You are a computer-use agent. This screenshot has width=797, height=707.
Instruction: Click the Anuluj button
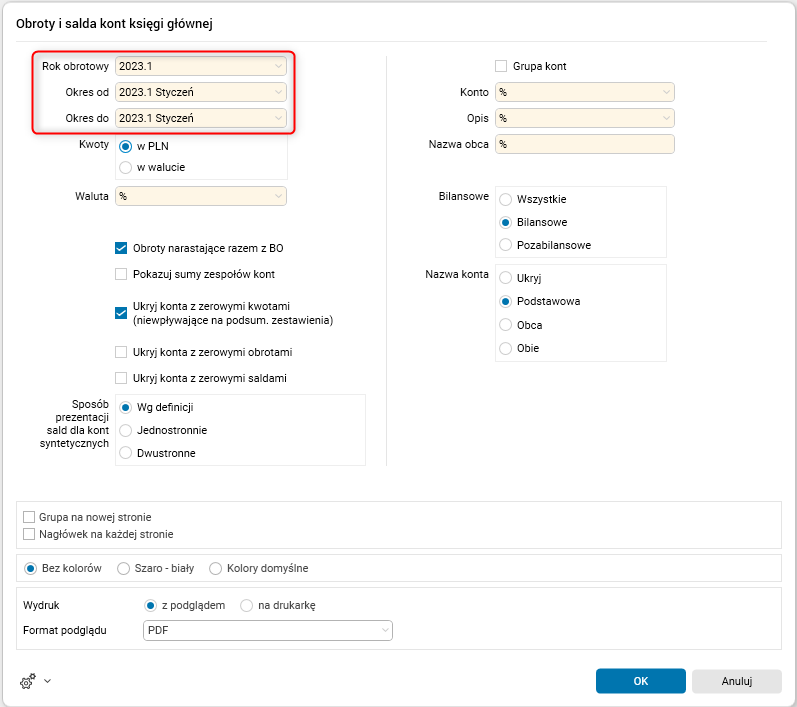736,681
